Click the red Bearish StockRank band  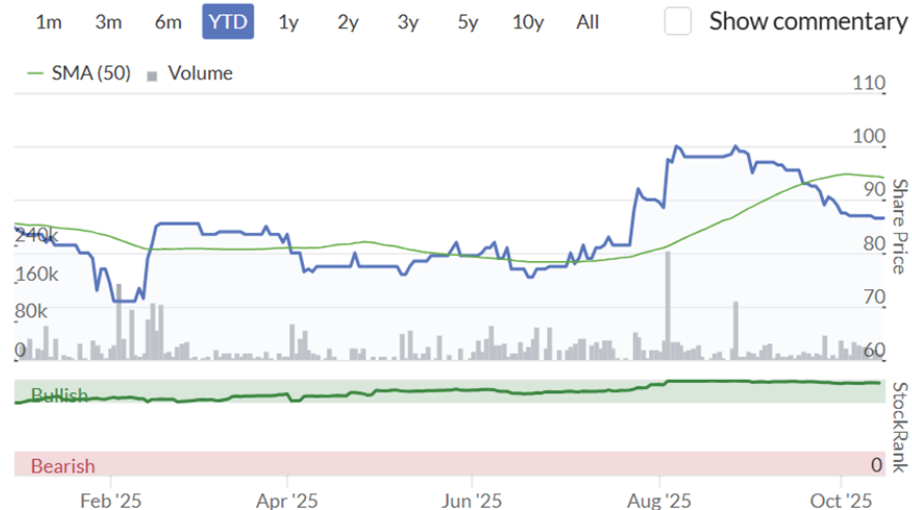coord(450,465)
